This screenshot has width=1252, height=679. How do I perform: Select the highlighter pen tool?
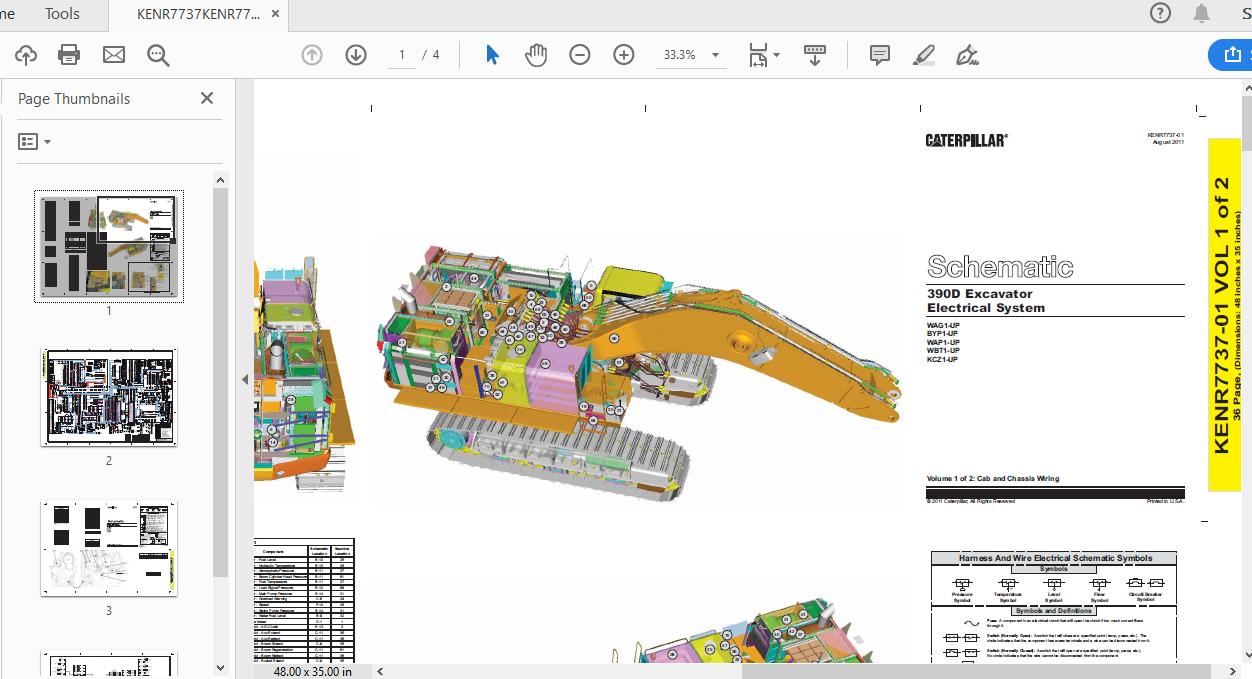(924, 55)
